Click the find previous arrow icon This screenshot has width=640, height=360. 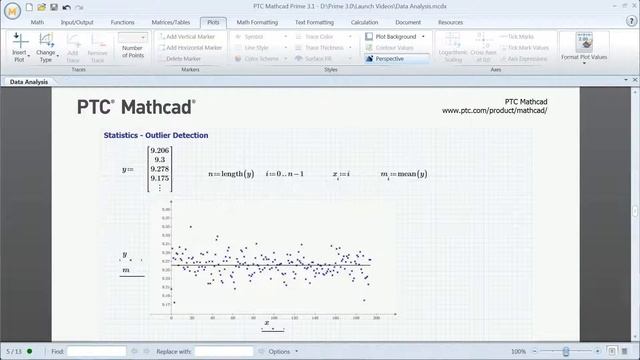(134, 351)
